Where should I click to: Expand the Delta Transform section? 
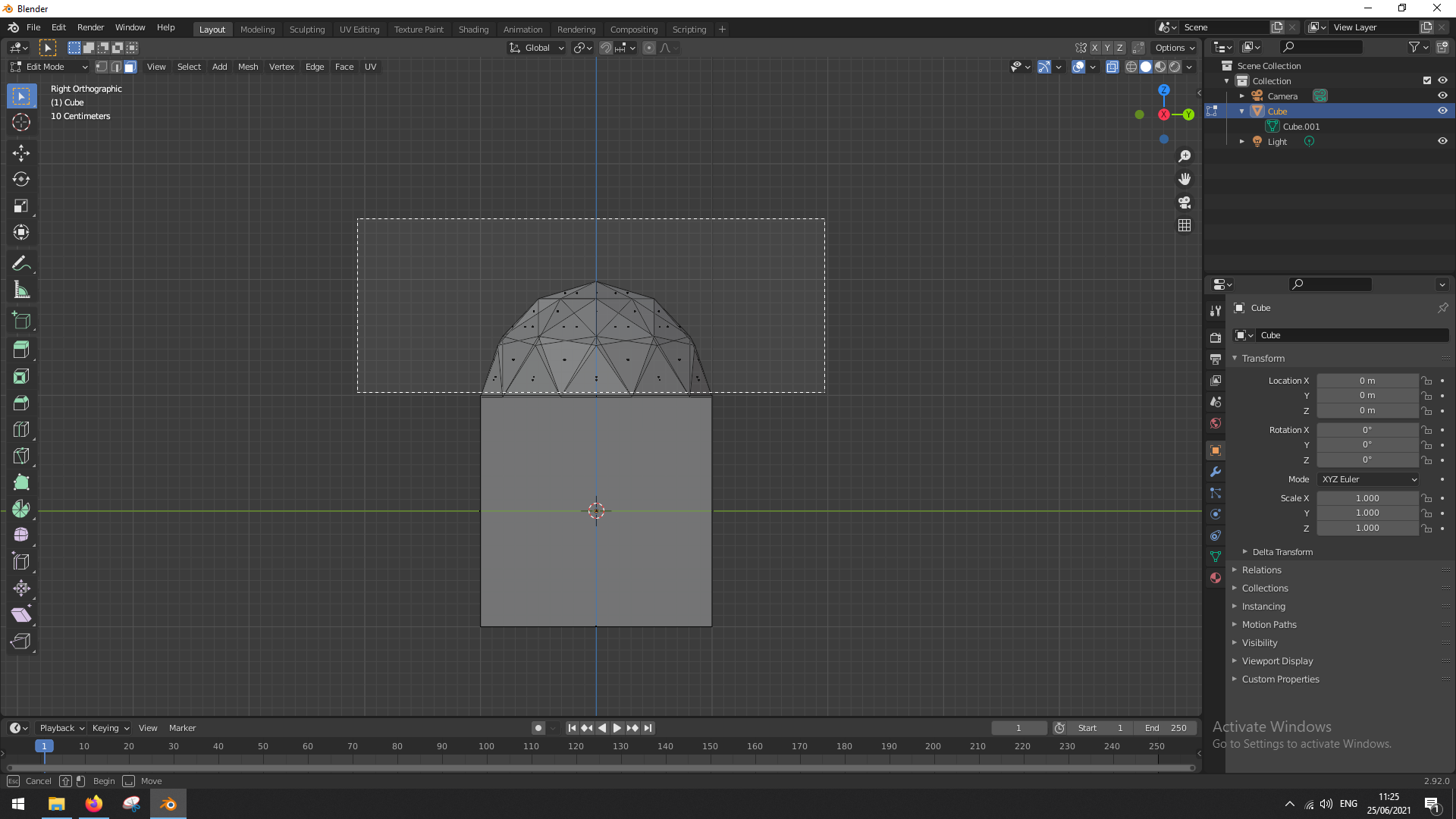tap(1282, 552)
